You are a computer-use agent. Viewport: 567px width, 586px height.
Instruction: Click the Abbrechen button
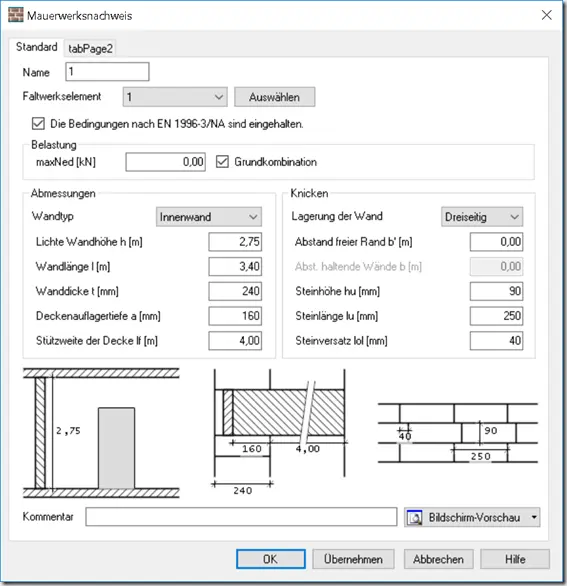click(x=438, y=559)
